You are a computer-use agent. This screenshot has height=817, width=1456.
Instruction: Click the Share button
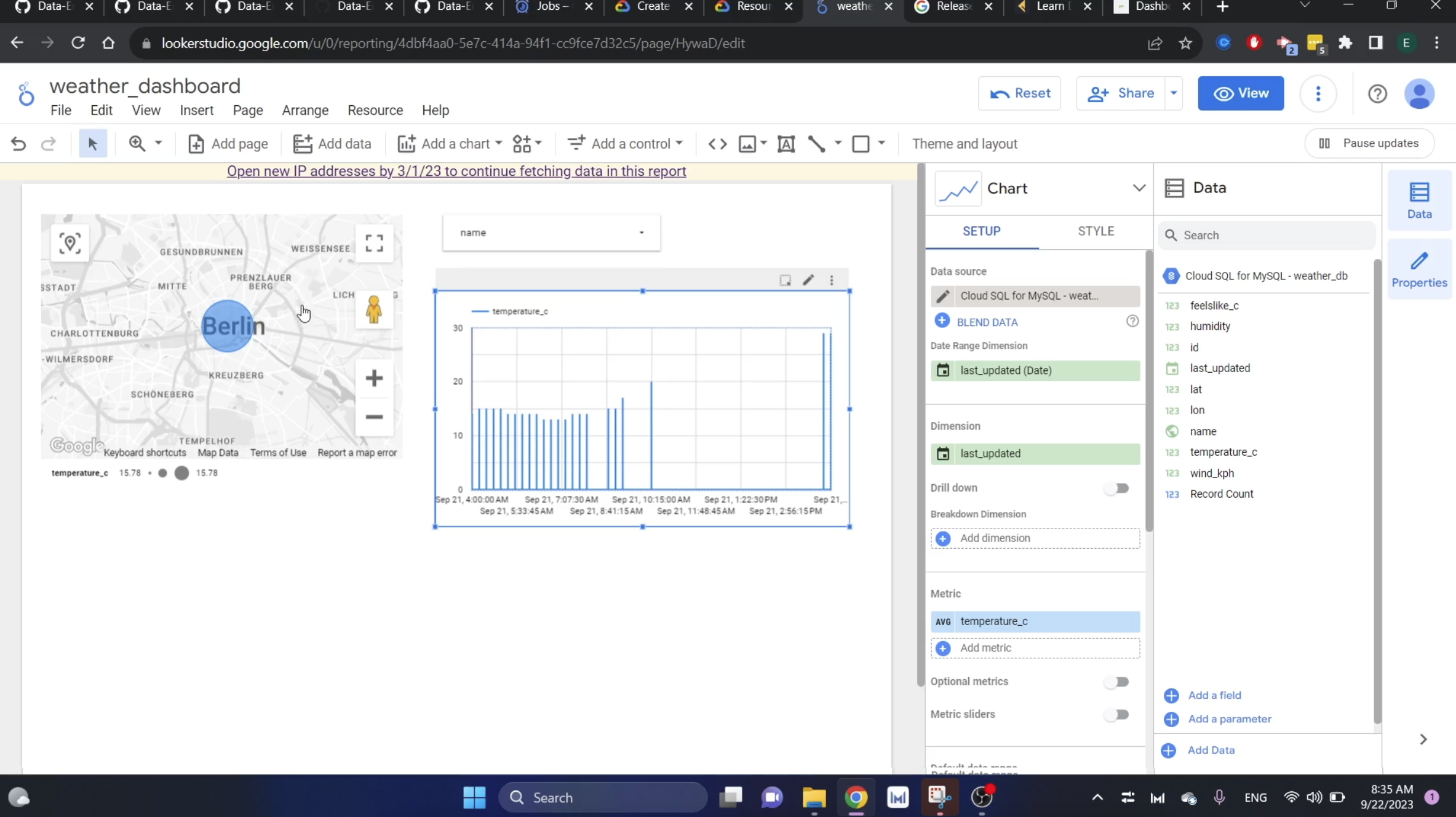(1121, 94)
